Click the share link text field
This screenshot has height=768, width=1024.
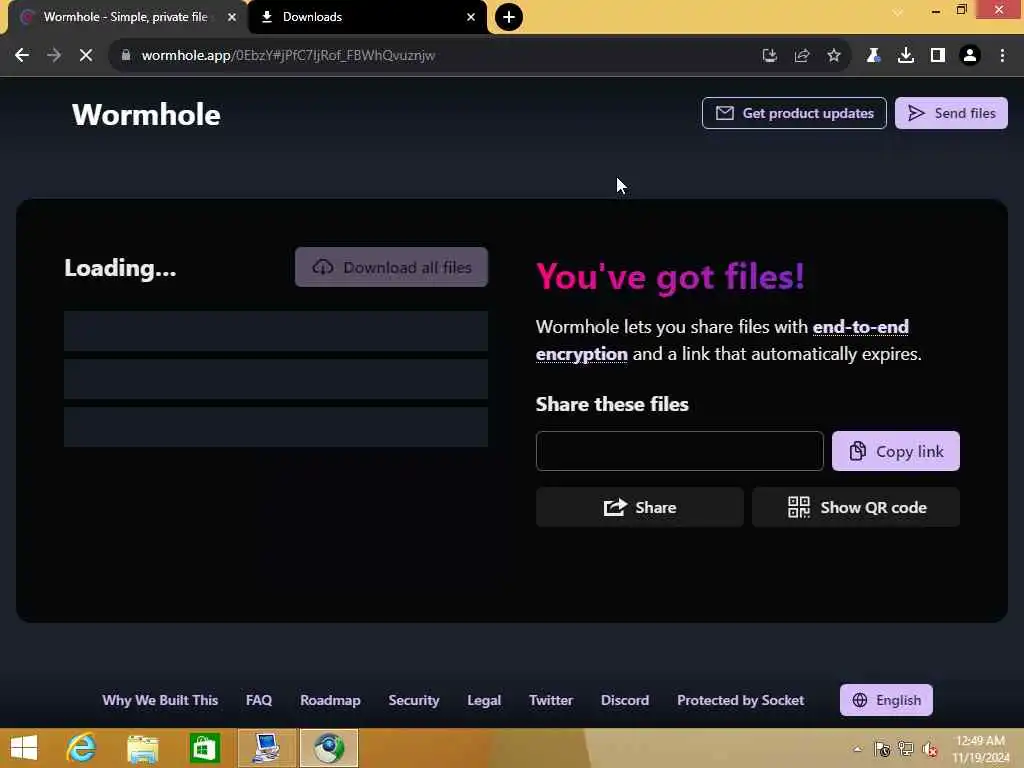(x=679, y=451)
